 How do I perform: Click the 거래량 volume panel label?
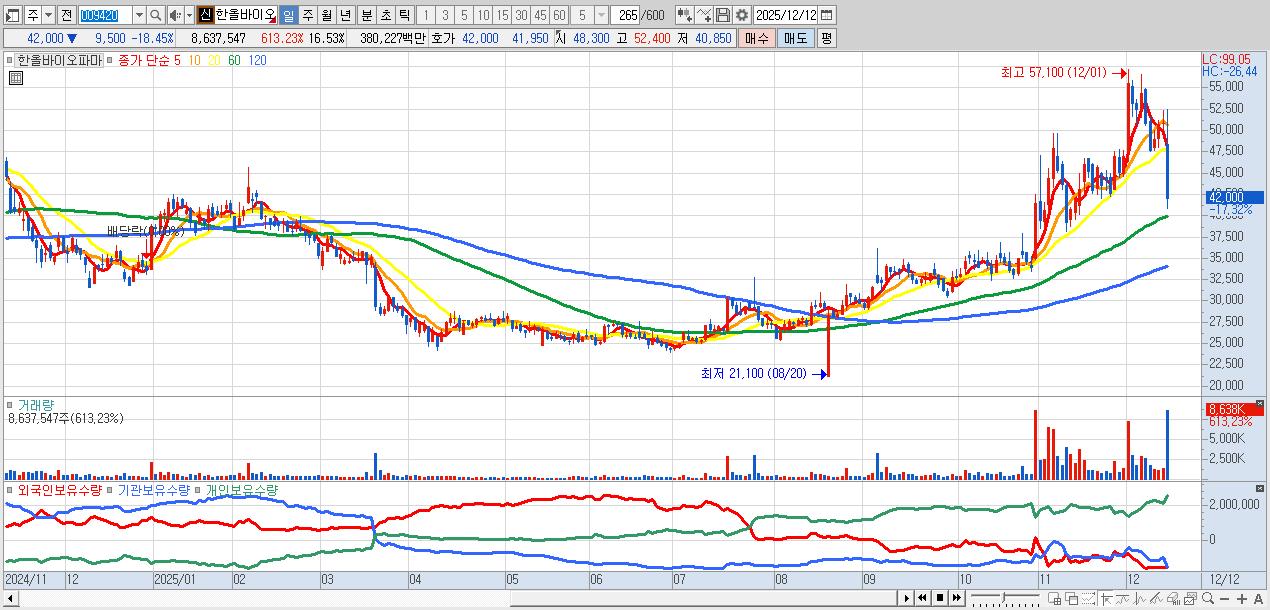36,405
